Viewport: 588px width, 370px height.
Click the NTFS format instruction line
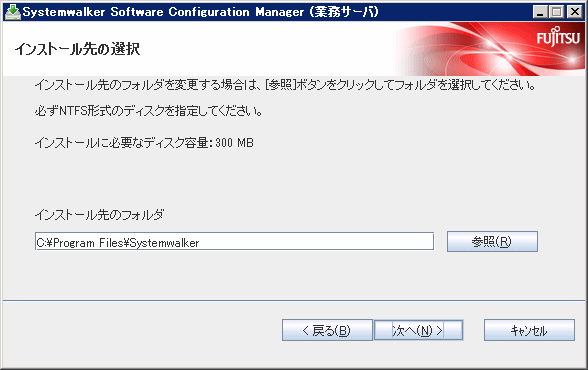[148, 111]
